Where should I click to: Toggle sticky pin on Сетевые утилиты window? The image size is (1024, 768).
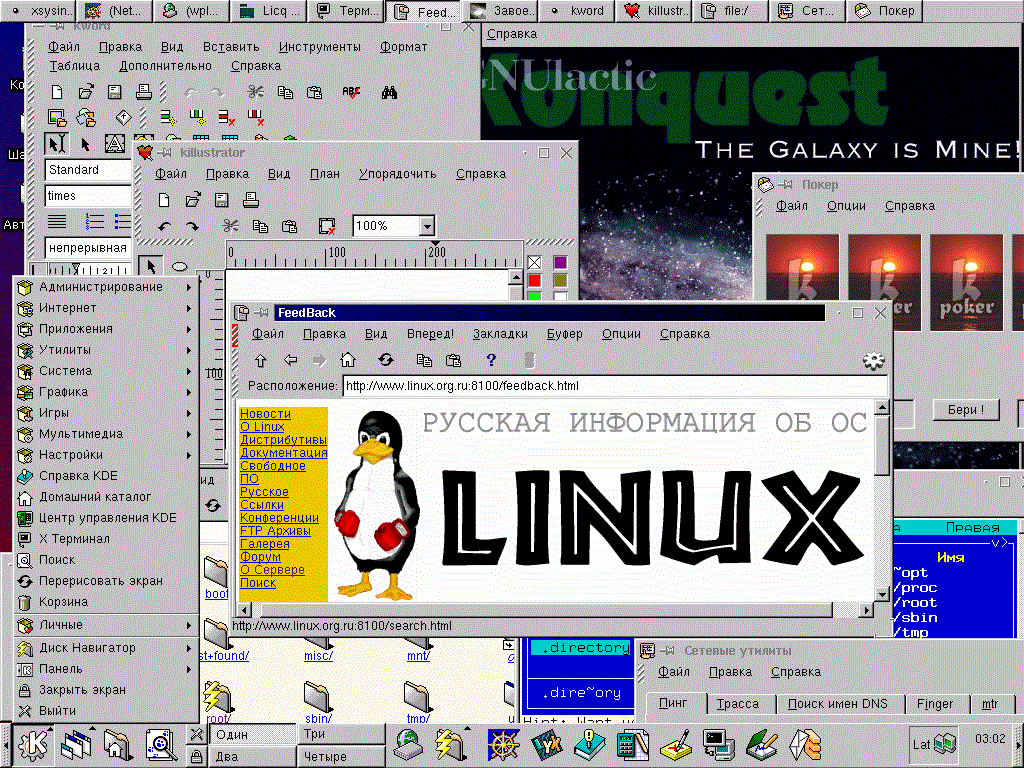point(667,650)
